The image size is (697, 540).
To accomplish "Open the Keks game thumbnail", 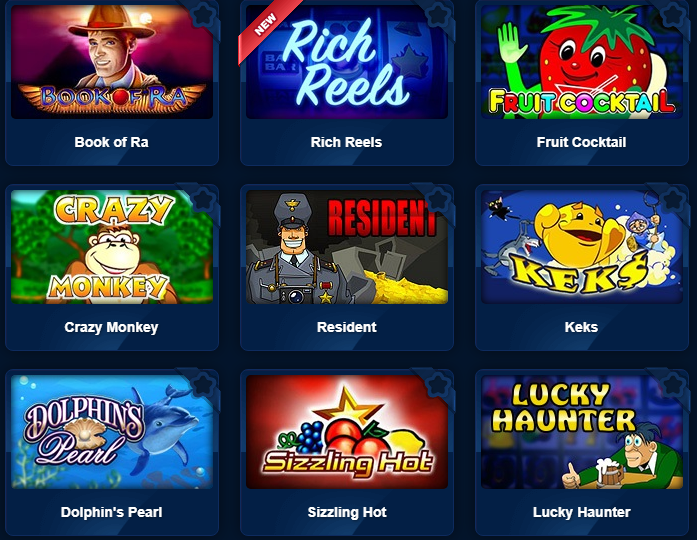I will (582, 247).
